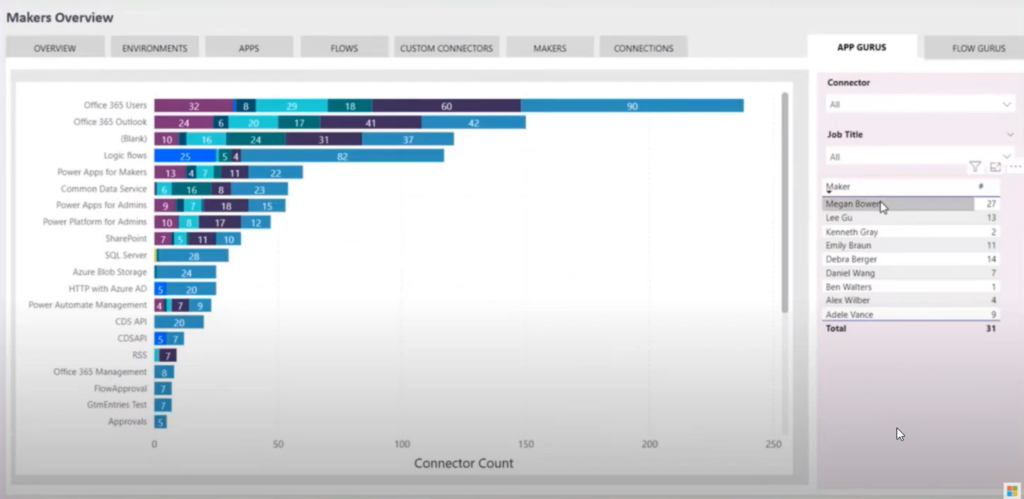The width and height of the screenshot is (1024, 499).
Task: Click the Connector Count axis title
Action: (x=464, y=463)
